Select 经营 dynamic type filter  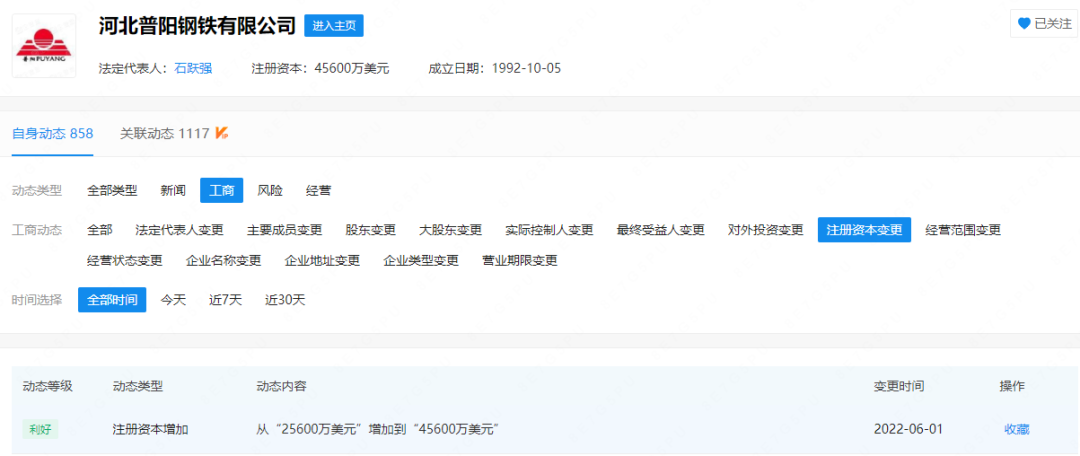pos(318,191)
